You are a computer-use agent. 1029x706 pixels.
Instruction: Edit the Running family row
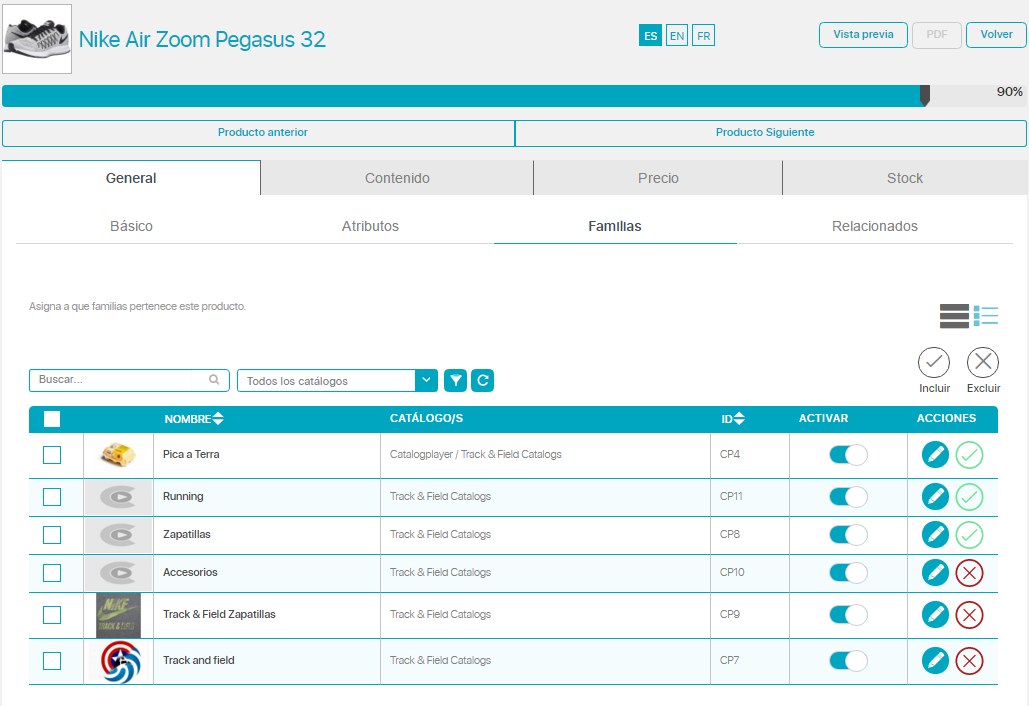935,497
